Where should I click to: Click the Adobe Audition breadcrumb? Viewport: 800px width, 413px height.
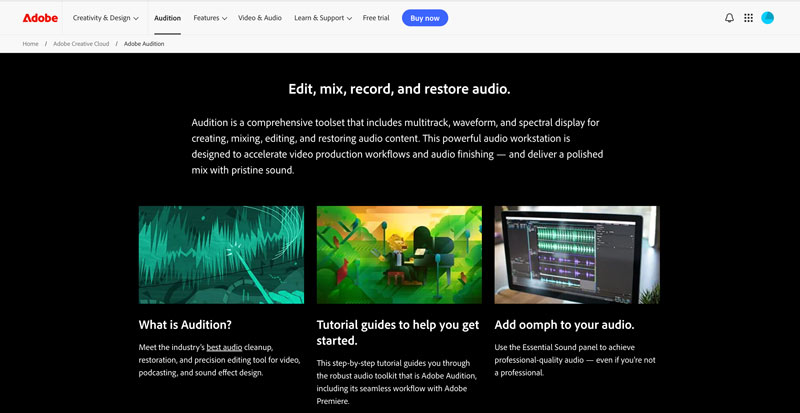click(x=144, y=44)
